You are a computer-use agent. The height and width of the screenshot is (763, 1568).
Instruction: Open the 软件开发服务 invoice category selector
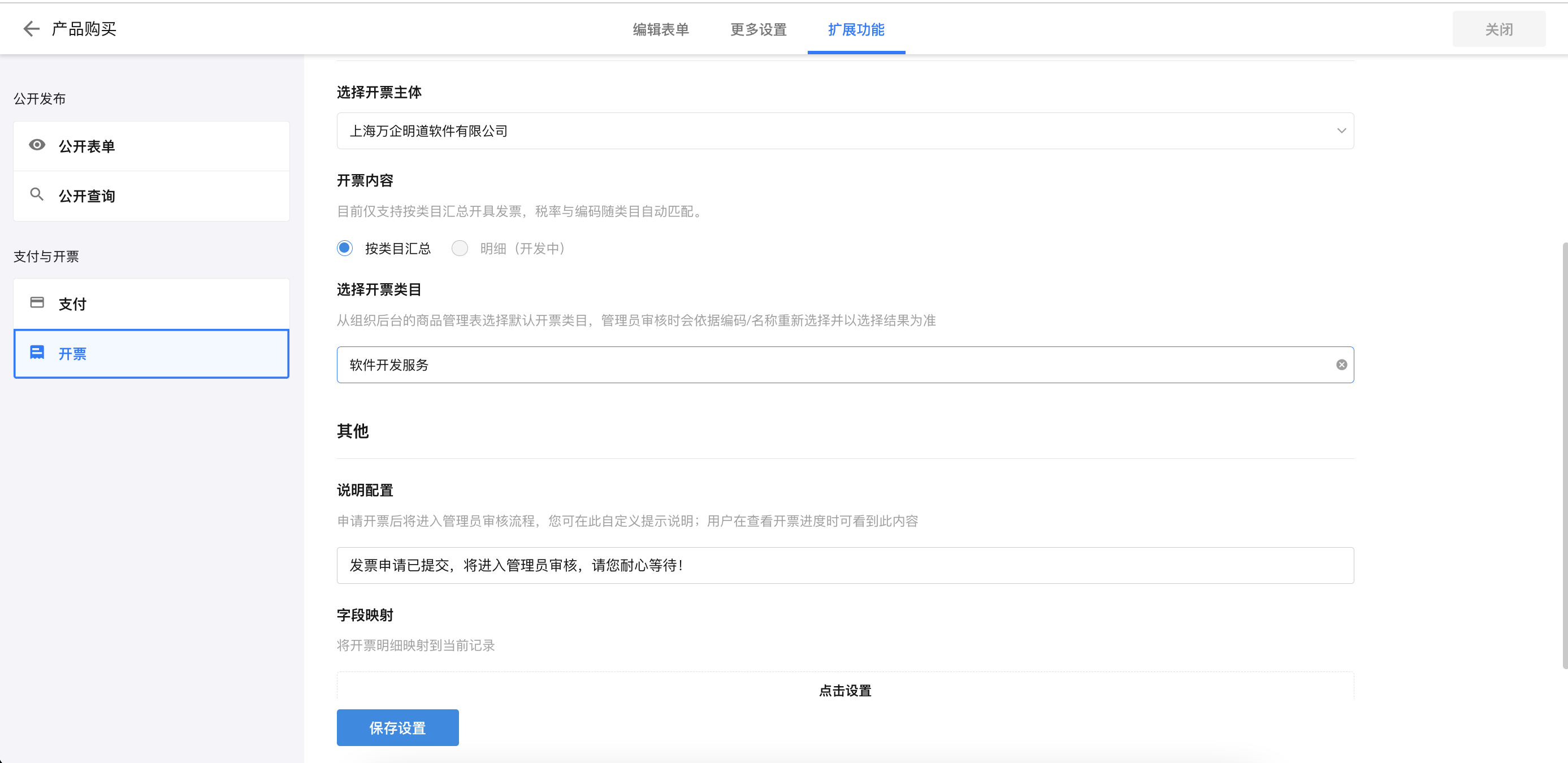tap(791, 365)
